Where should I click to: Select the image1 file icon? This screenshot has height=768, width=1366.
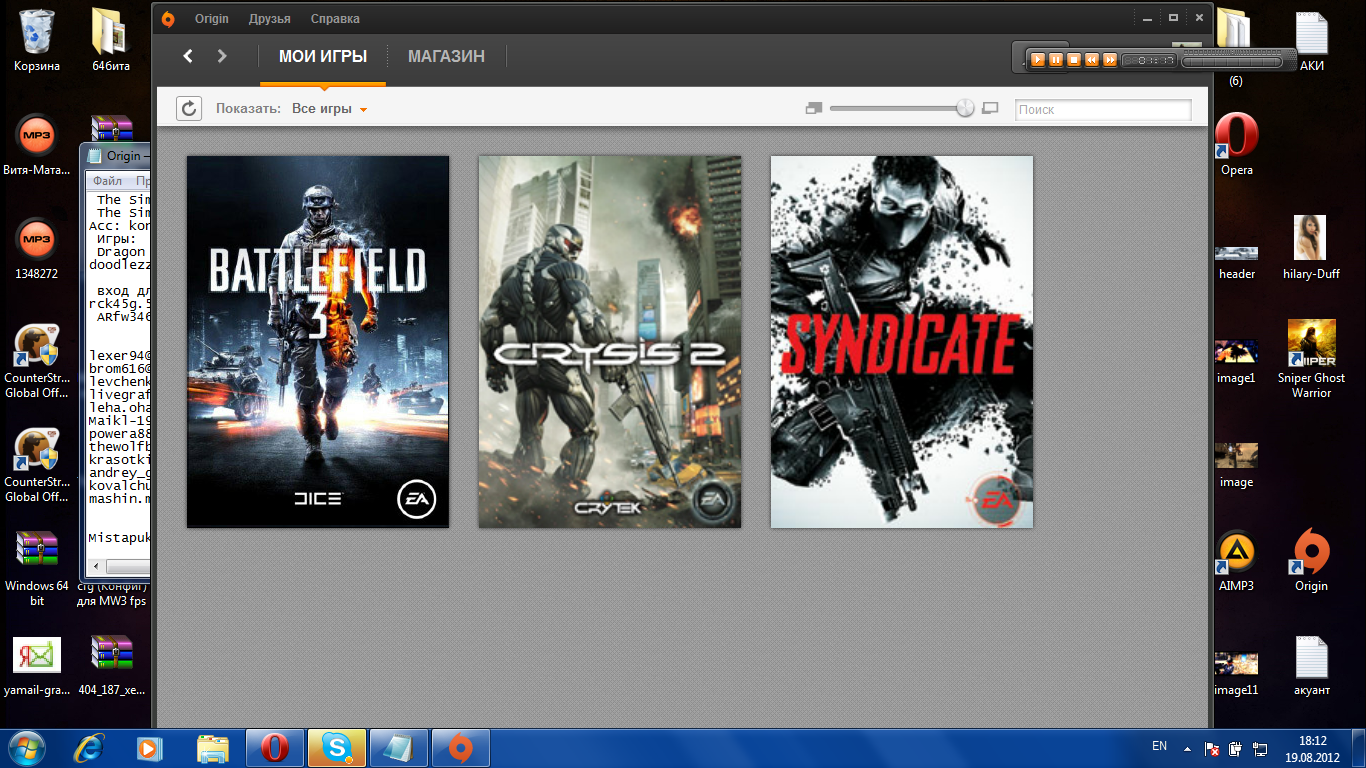(x=1236, y=361)
